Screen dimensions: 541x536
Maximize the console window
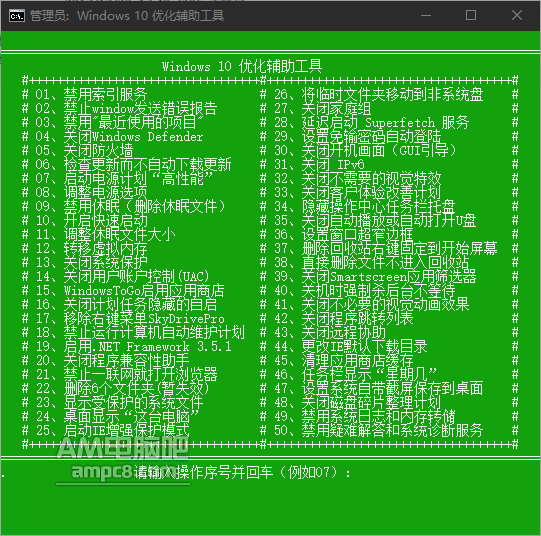pos(471,16)
